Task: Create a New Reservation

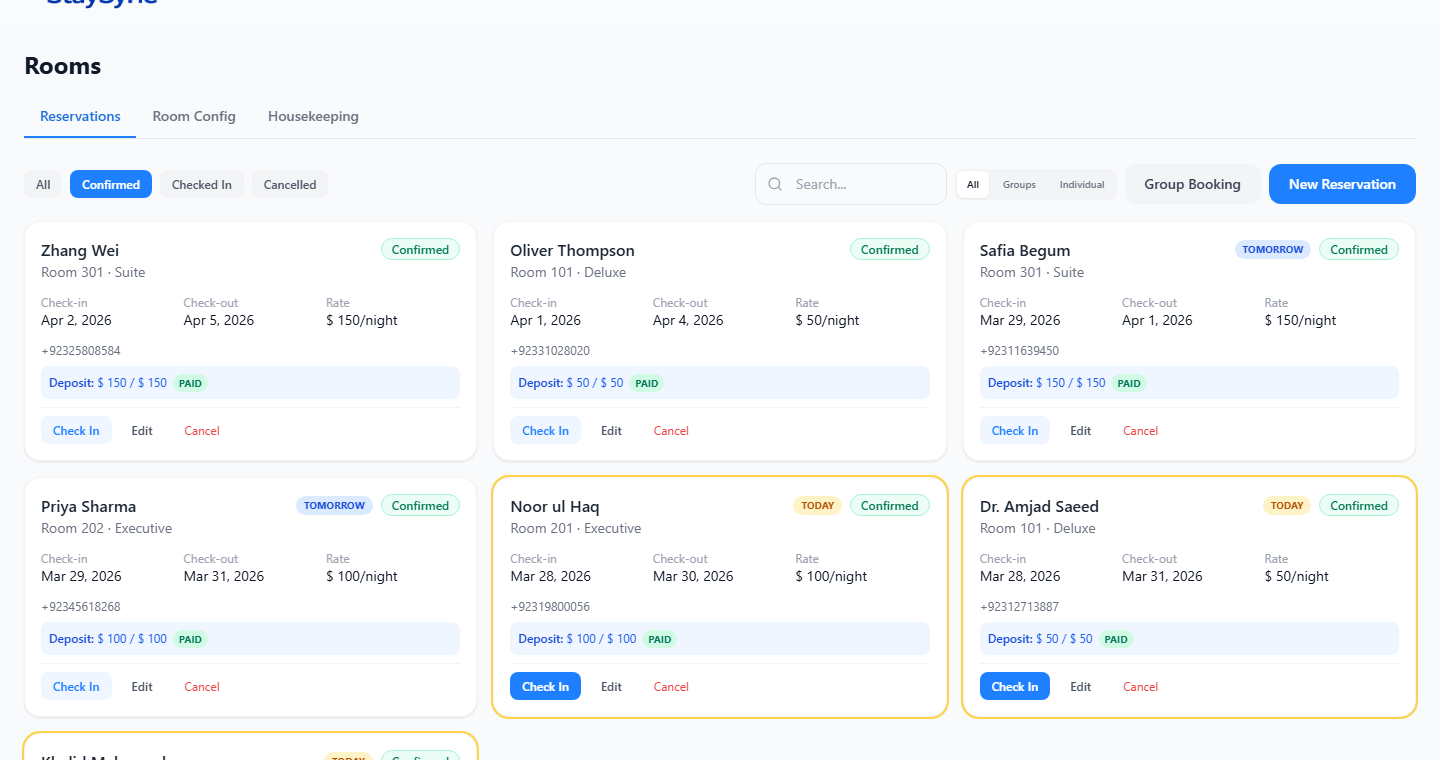Action: (1342, 184)
